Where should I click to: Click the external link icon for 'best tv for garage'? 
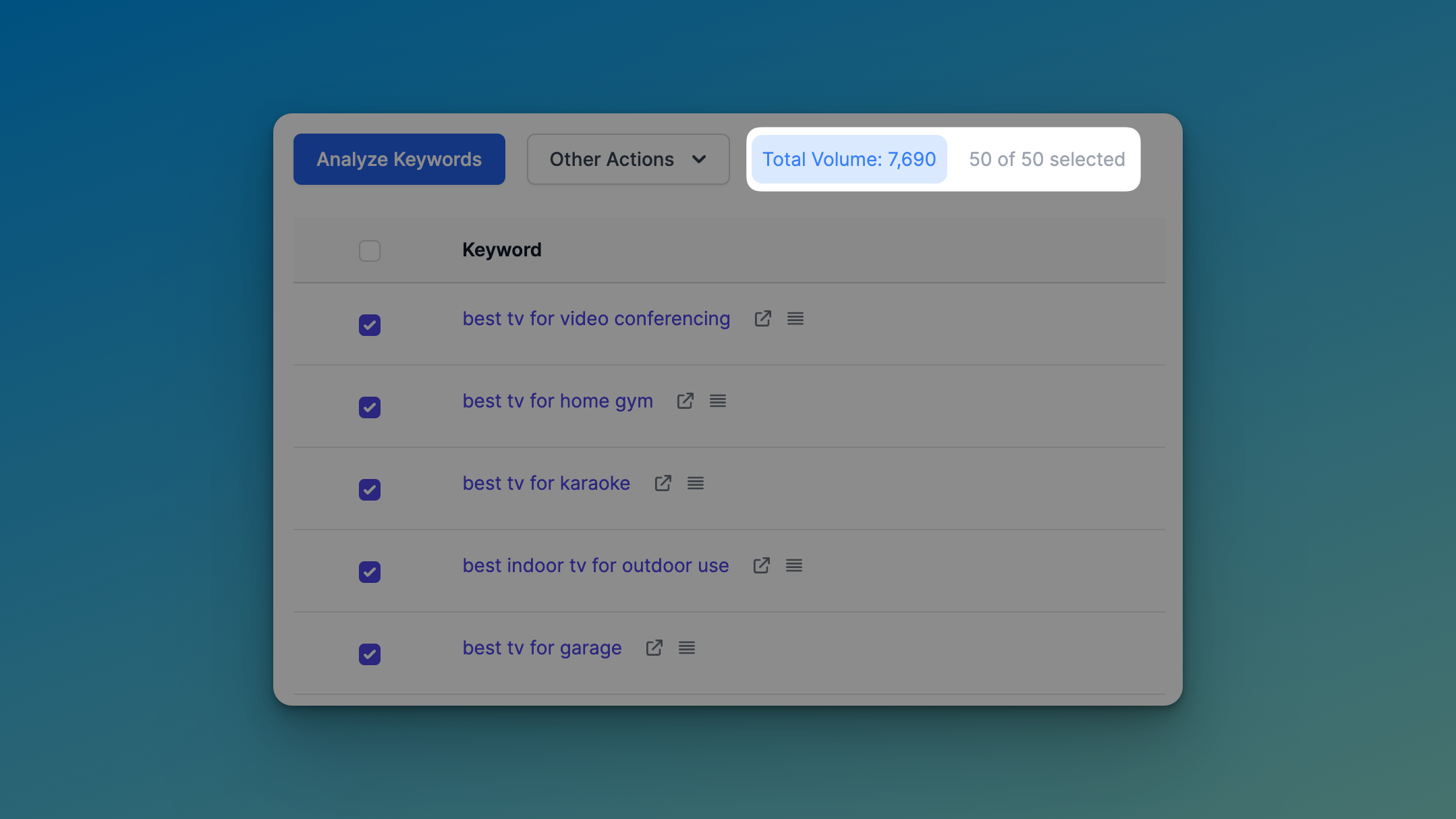click(654, 647)
